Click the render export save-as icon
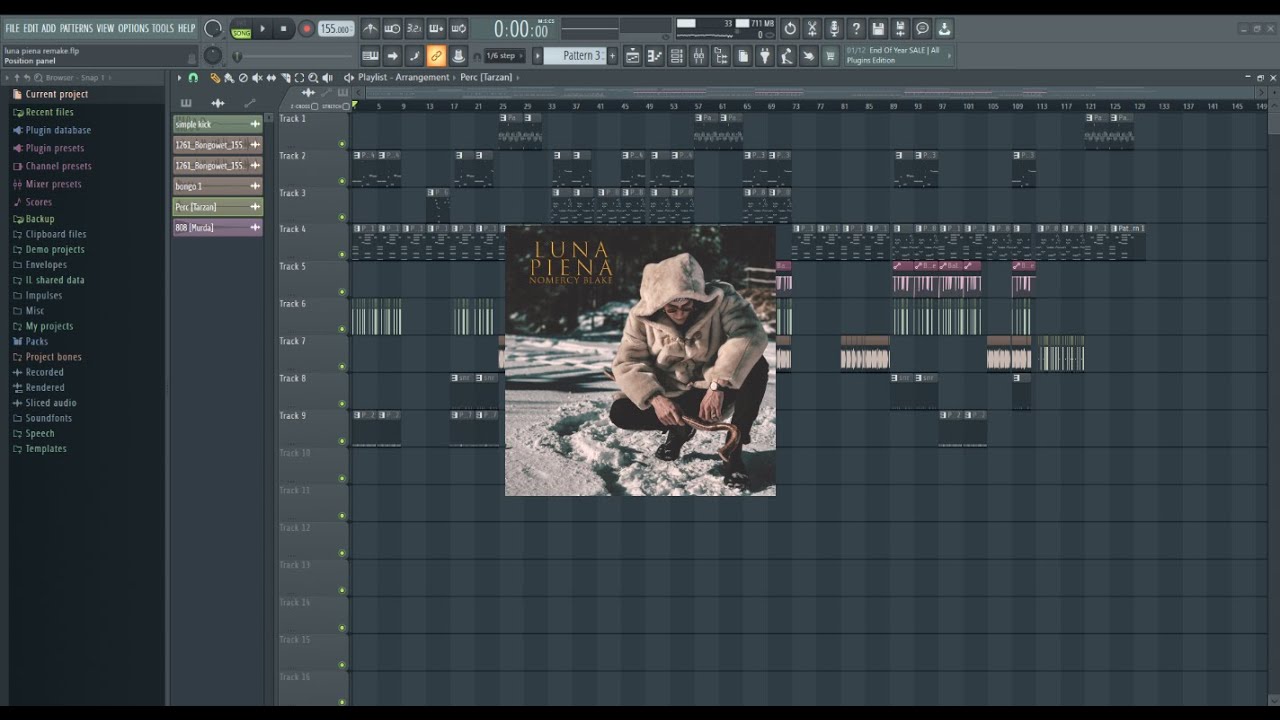 coord(900,29)
